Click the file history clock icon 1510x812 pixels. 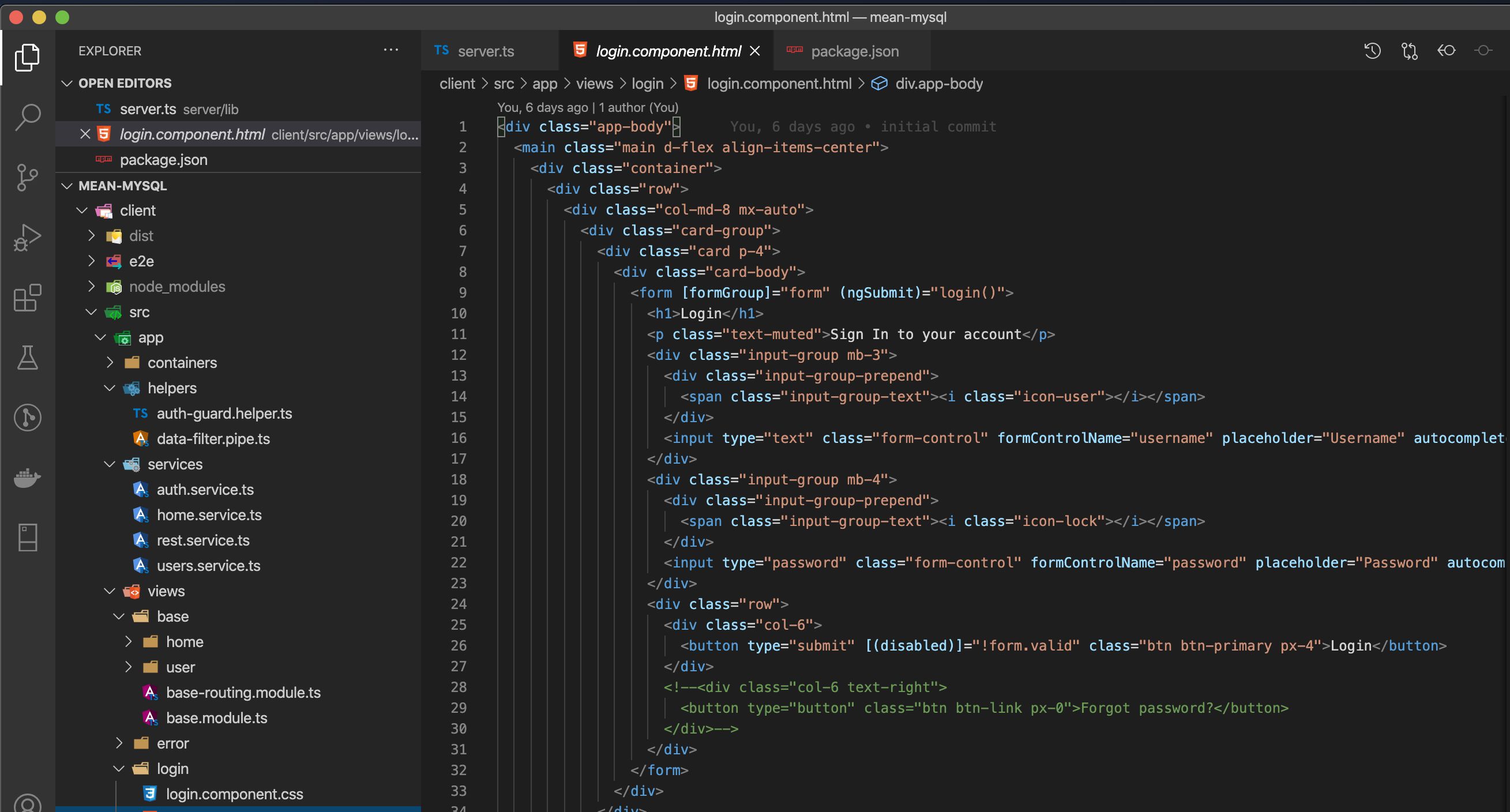[1372, 51]
